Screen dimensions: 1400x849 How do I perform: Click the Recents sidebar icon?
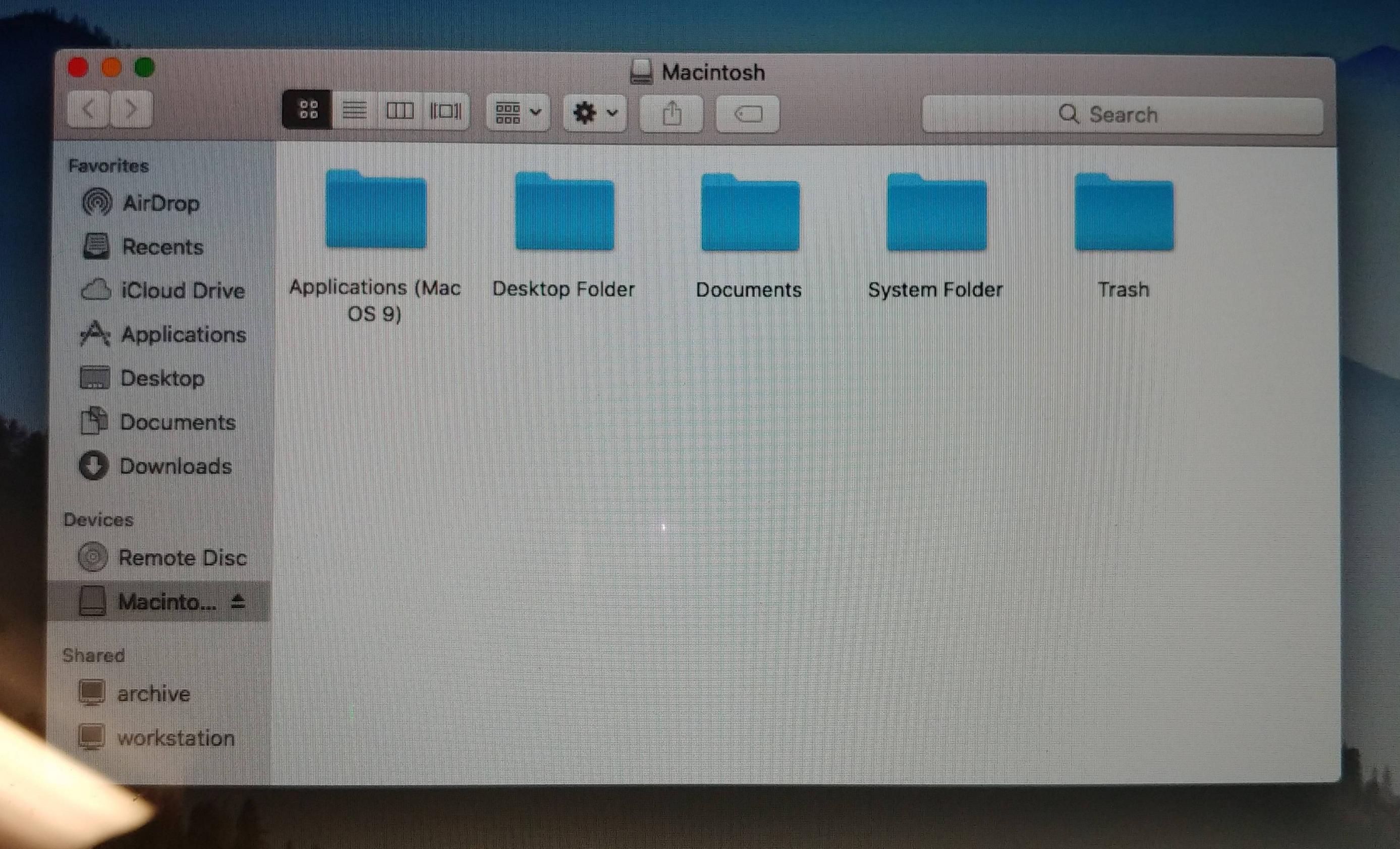tap(96, 246)
